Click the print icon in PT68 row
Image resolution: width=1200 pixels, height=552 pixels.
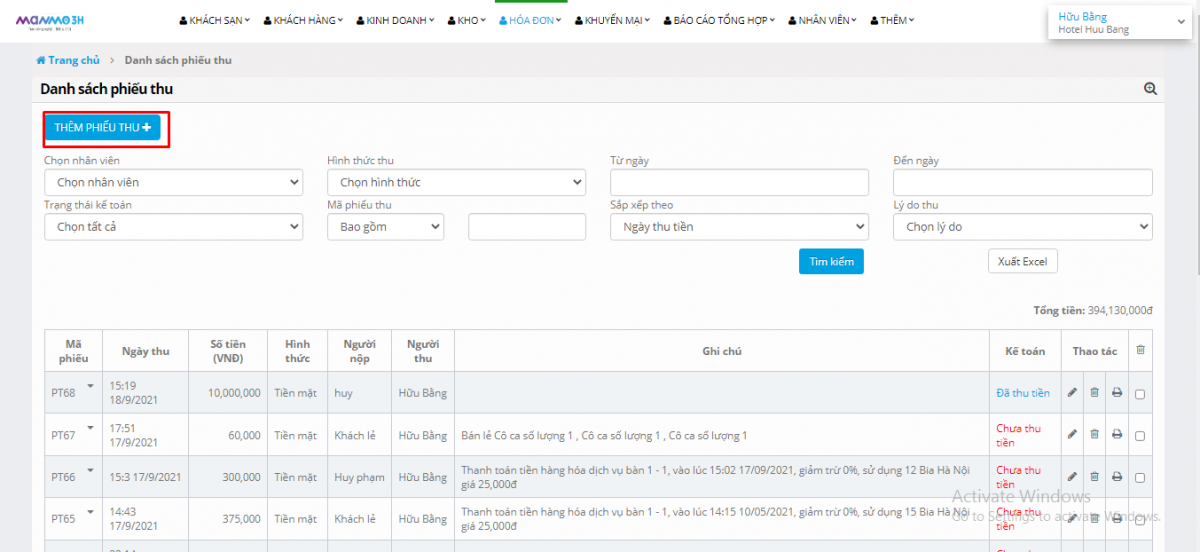coord(1117,393)
